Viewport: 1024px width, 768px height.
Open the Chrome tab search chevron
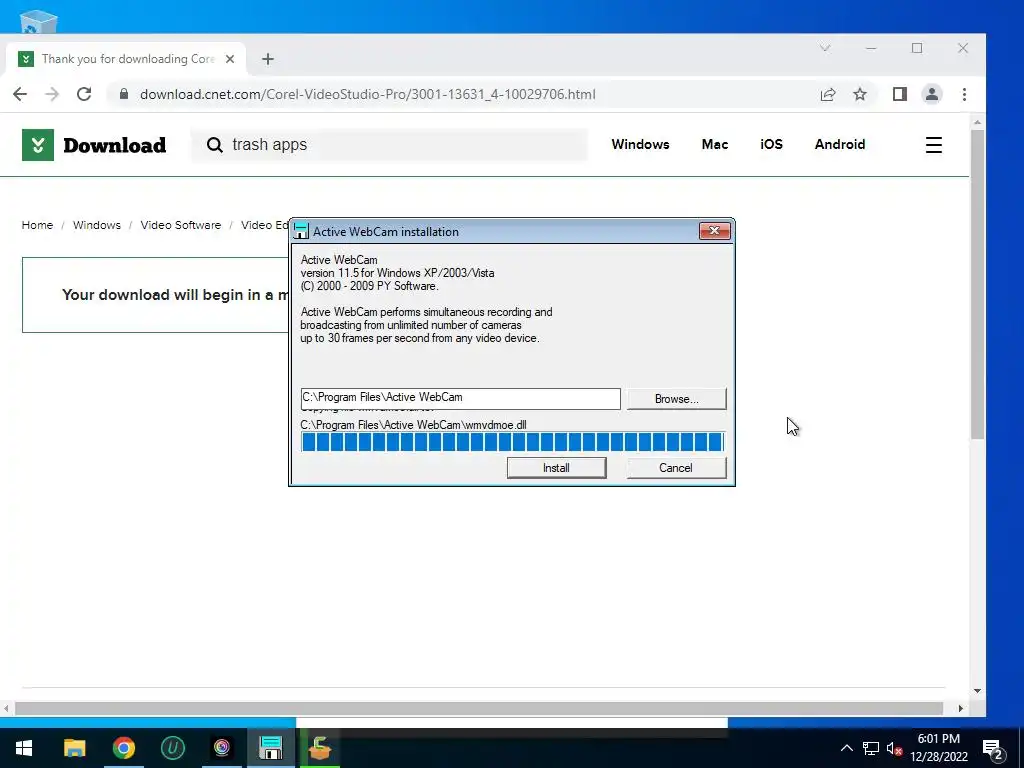click(825, 48)
